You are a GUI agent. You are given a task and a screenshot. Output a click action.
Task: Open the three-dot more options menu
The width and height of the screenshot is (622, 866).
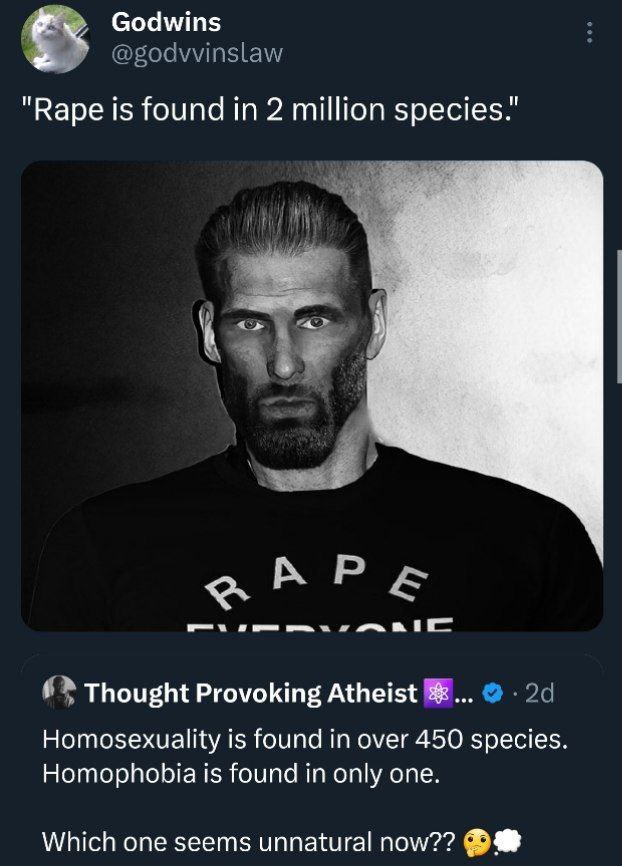coord(590,33)
